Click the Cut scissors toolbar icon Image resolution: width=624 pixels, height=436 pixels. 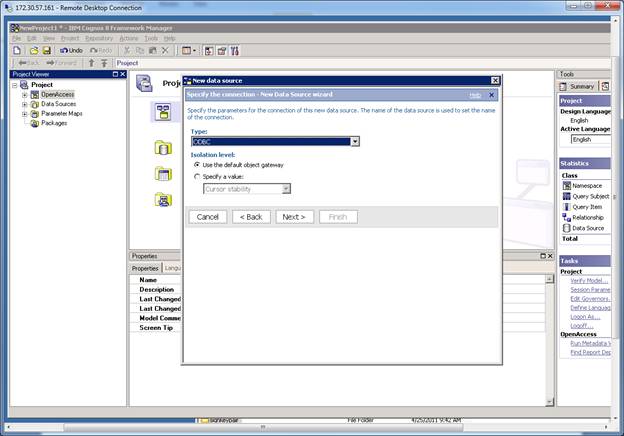tap(127, 50)
